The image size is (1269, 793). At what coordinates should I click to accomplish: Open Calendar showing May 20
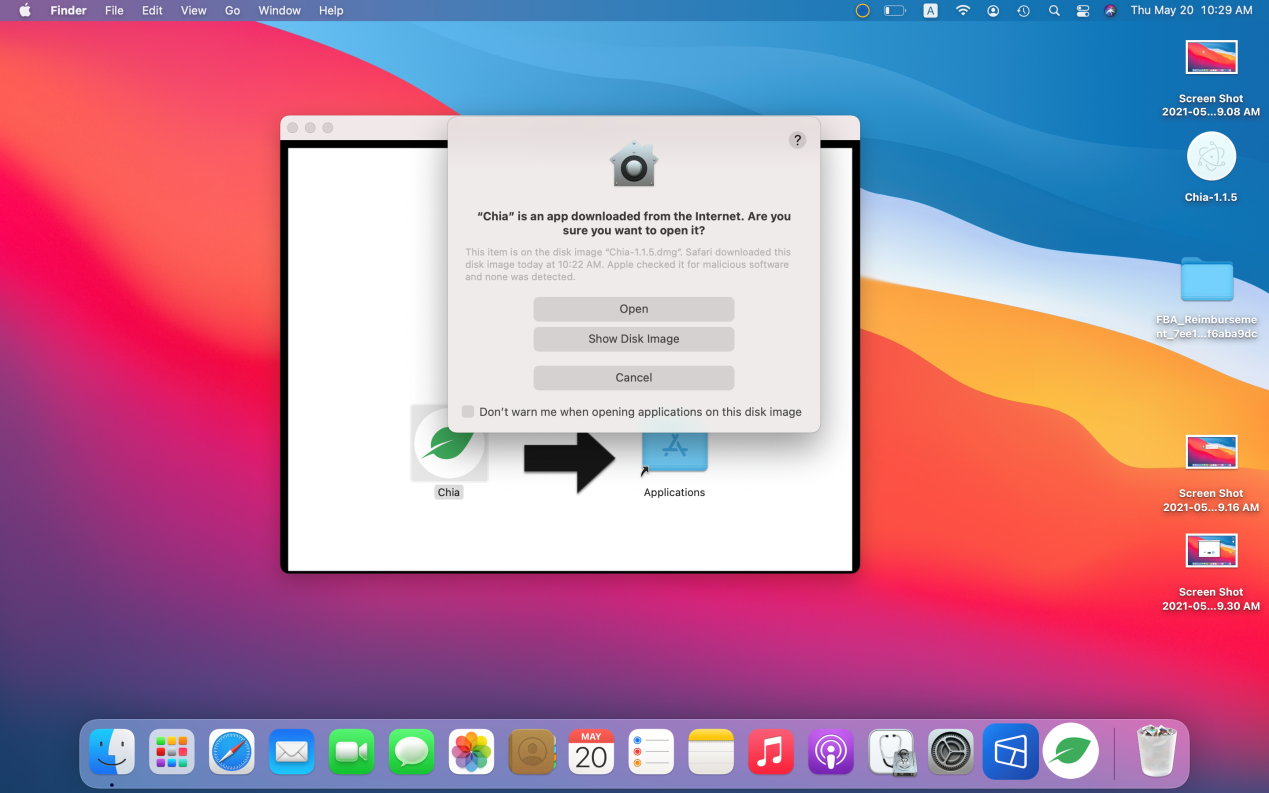click(591, 752)
